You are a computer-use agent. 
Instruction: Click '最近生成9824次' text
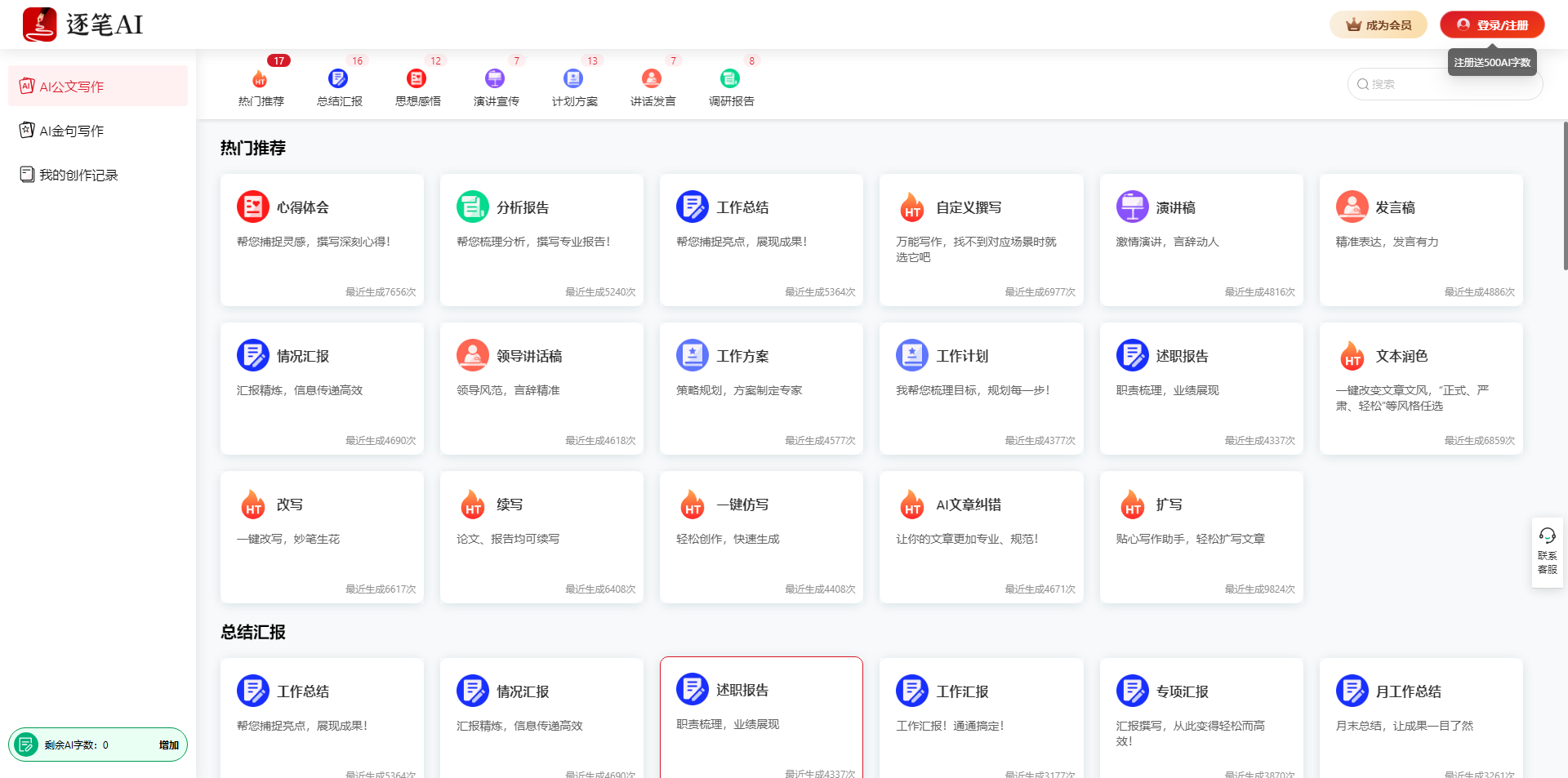pos(1259,589)
